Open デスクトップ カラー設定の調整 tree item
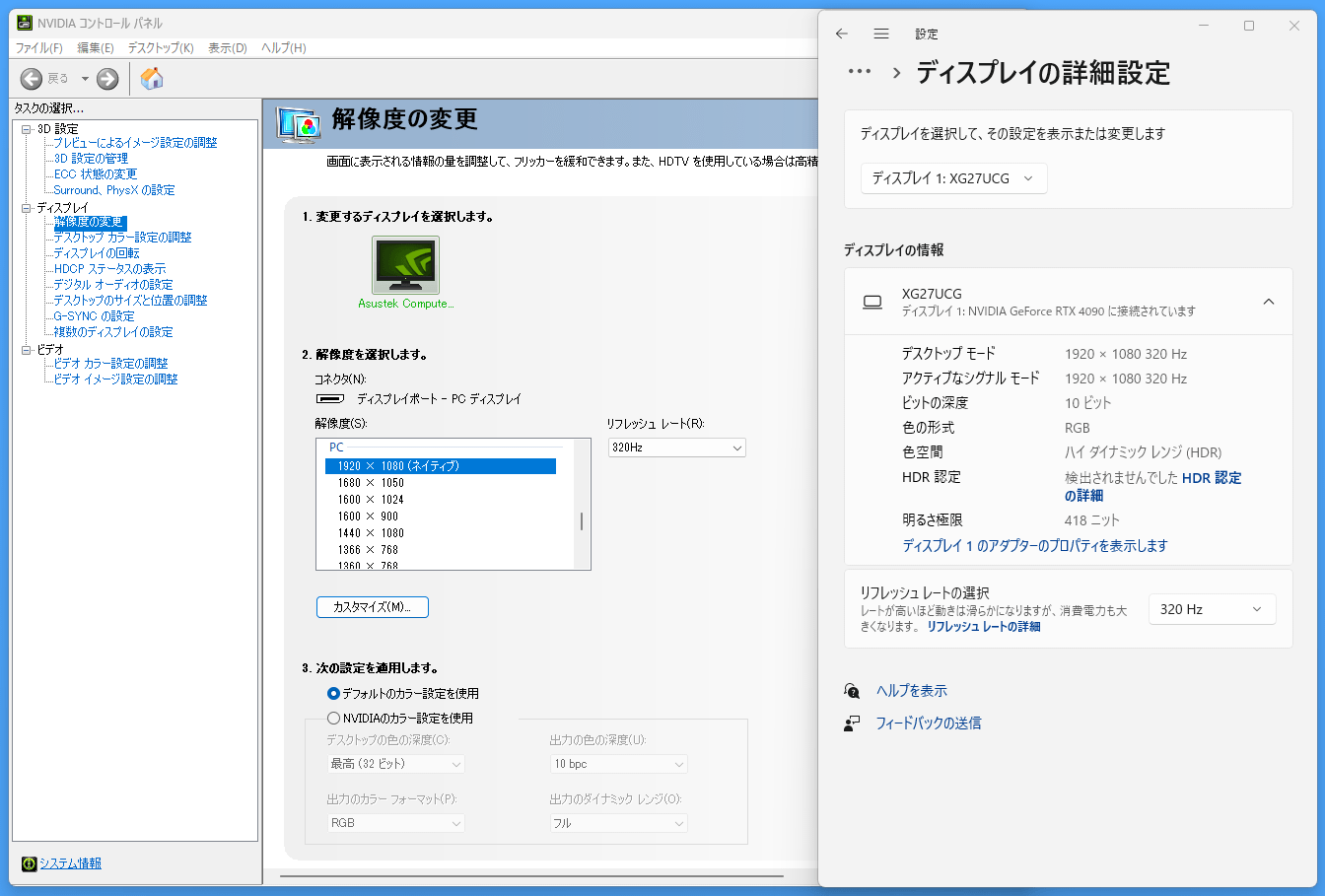This screenshot has width=1325, height=896. click(122, 238)
